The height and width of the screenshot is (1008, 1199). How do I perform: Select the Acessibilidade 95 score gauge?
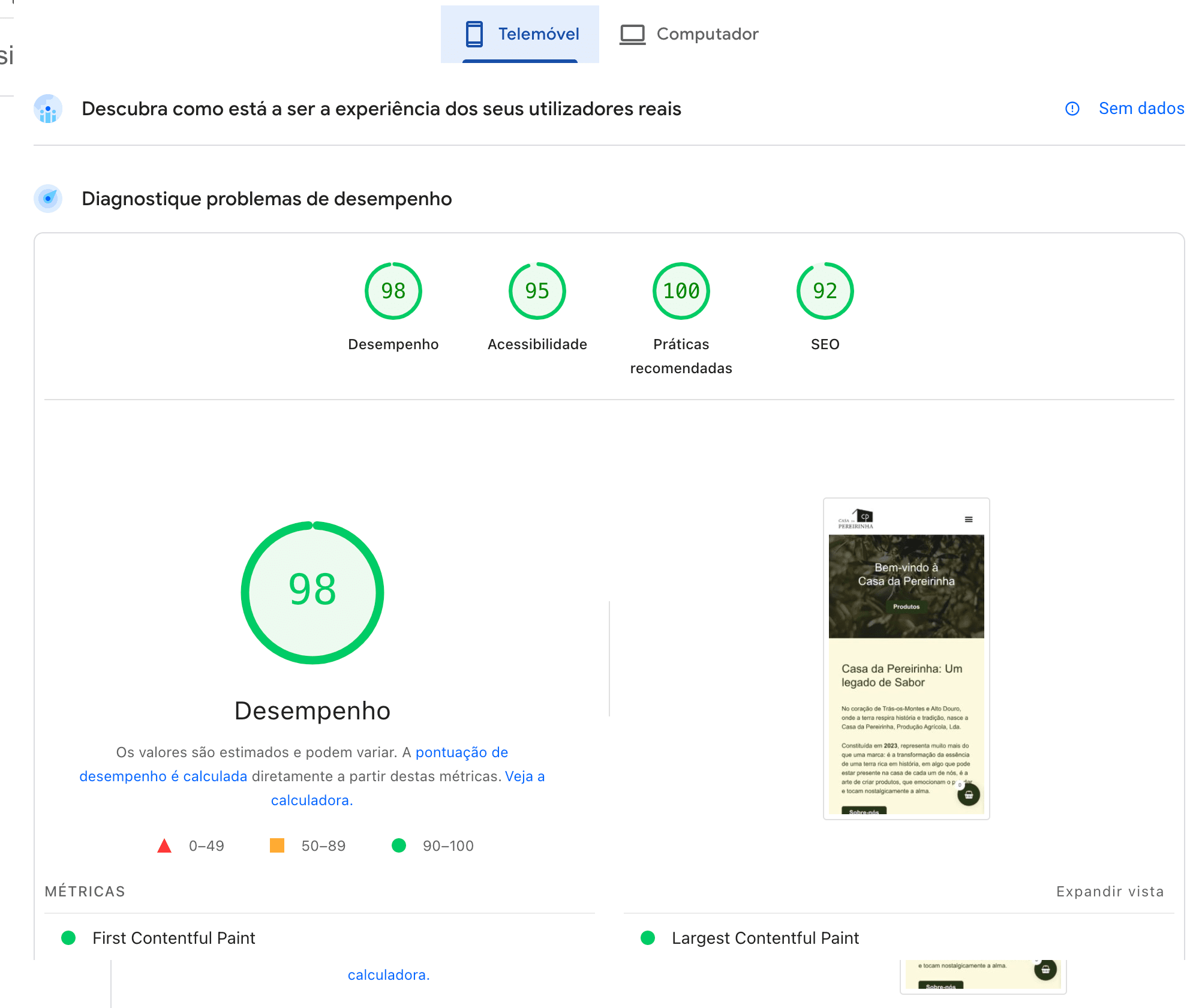(x=537, y=290)
